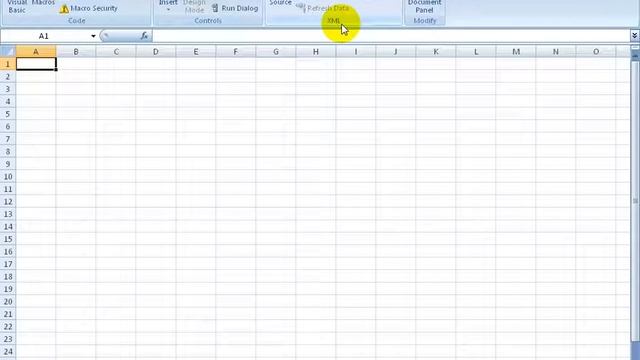Select column H header
This screenshot has height=360, width=640.
tap(316, 51)
